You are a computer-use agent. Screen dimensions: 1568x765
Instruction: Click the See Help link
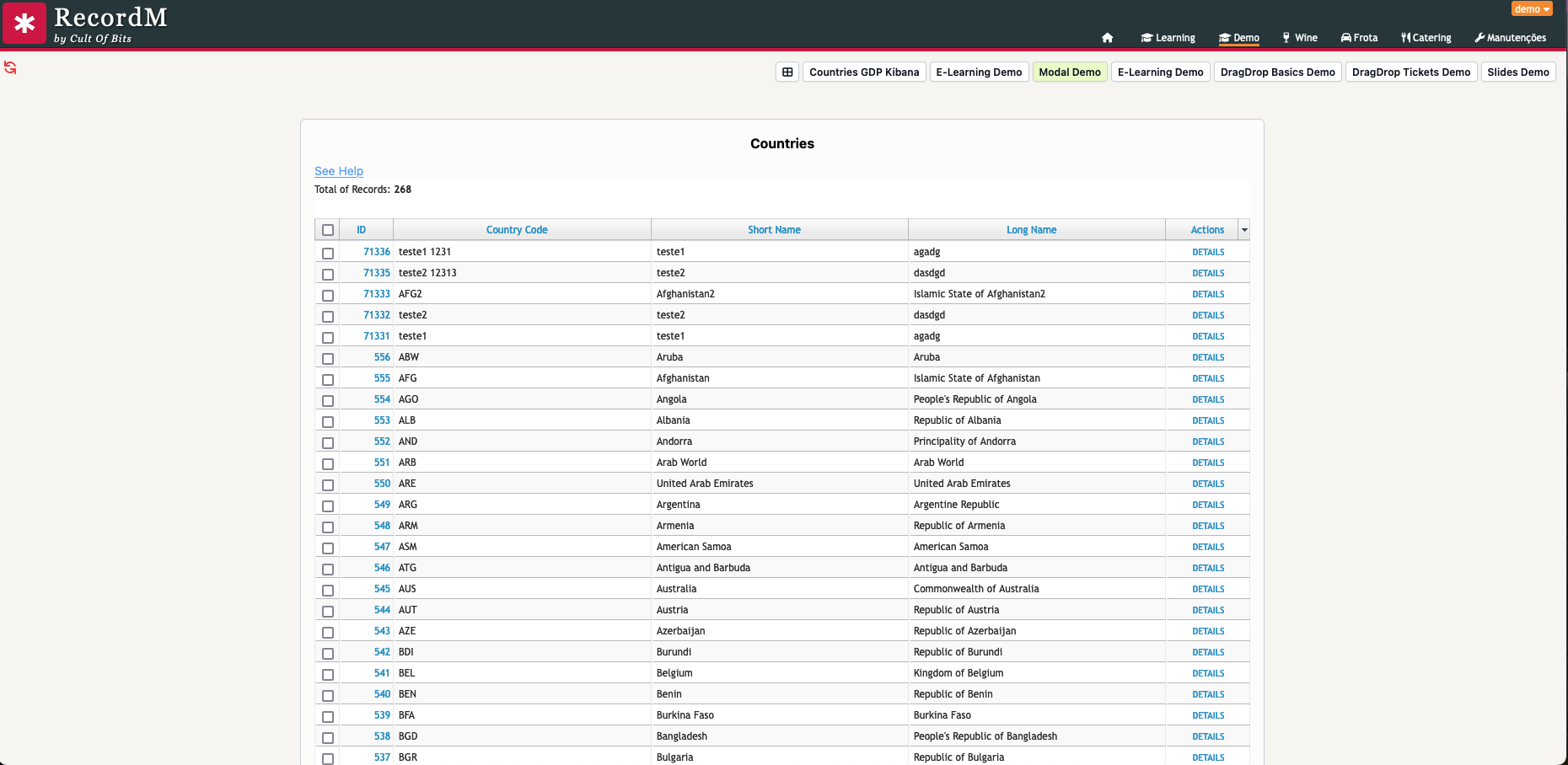pyautogui.click(x=339, y=171)
